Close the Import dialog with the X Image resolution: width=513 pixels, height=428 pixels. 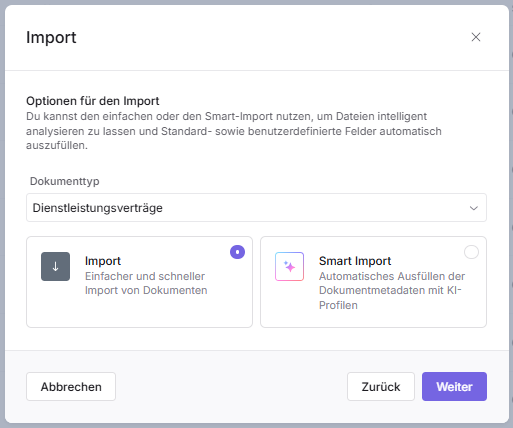[476, 37]
